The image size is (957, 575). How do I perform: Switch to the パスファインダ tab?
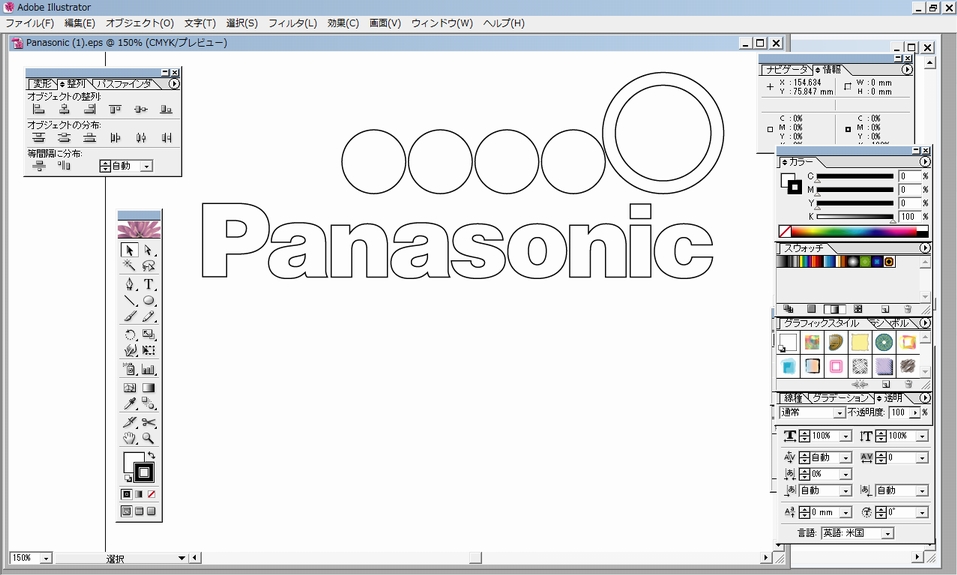click(124, 84)
